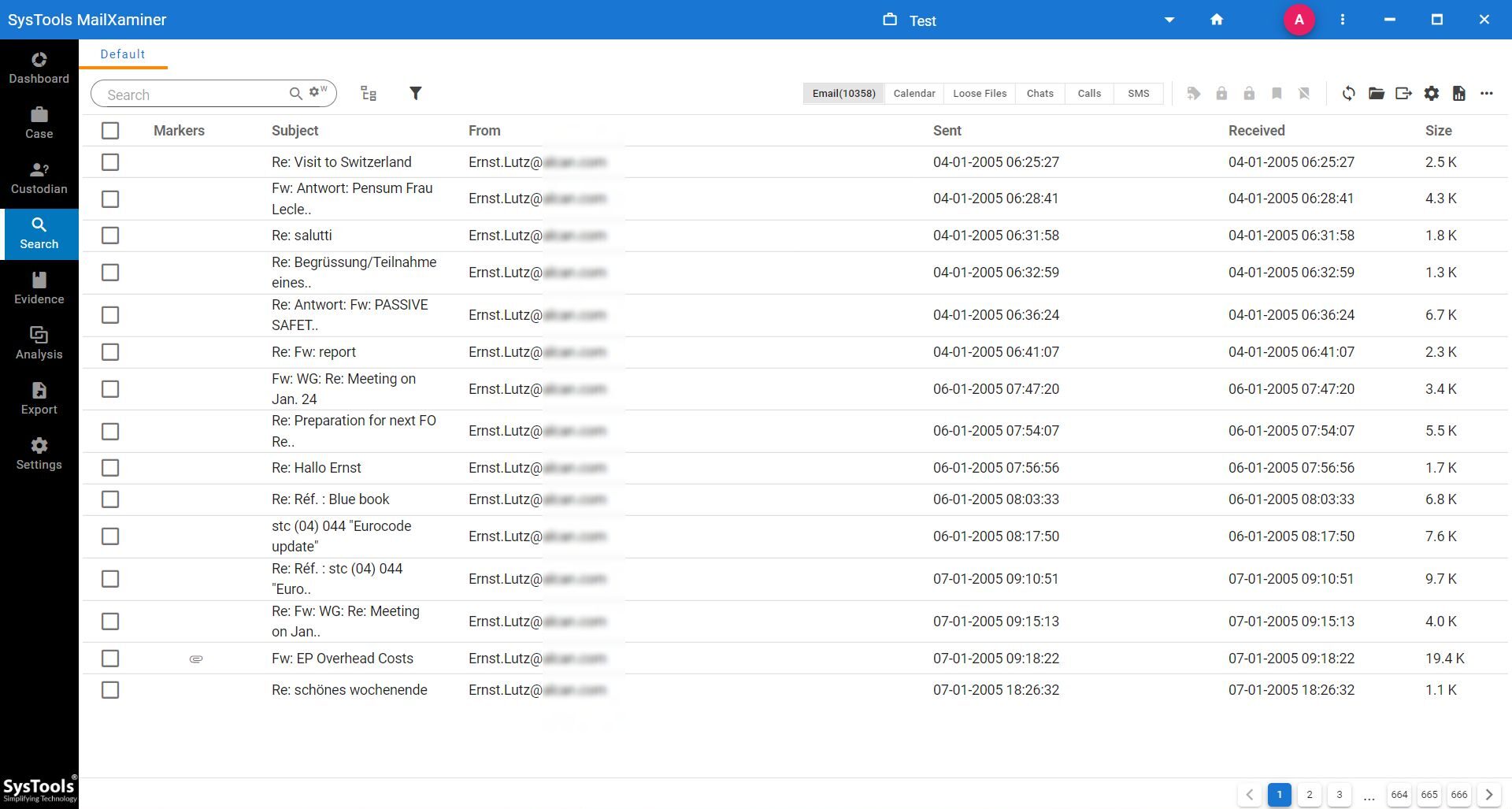The width and height of the screenshot is (1512, 809).
Task: Check the Re: Hallo Ernst email row
Action: coord(110,468)
